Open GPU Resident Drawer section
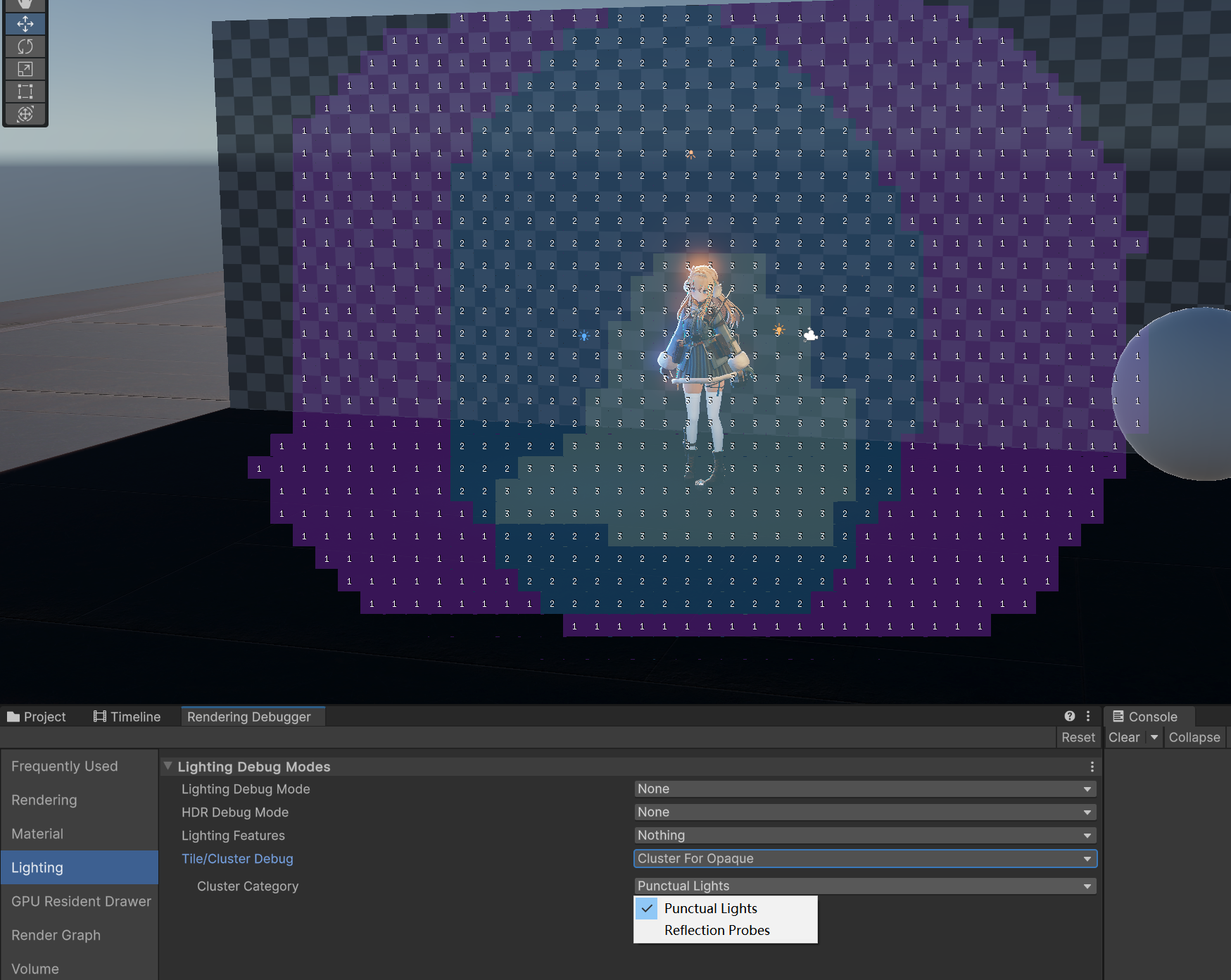Screen dimensions: 1231x980 [x=79, y=901]
